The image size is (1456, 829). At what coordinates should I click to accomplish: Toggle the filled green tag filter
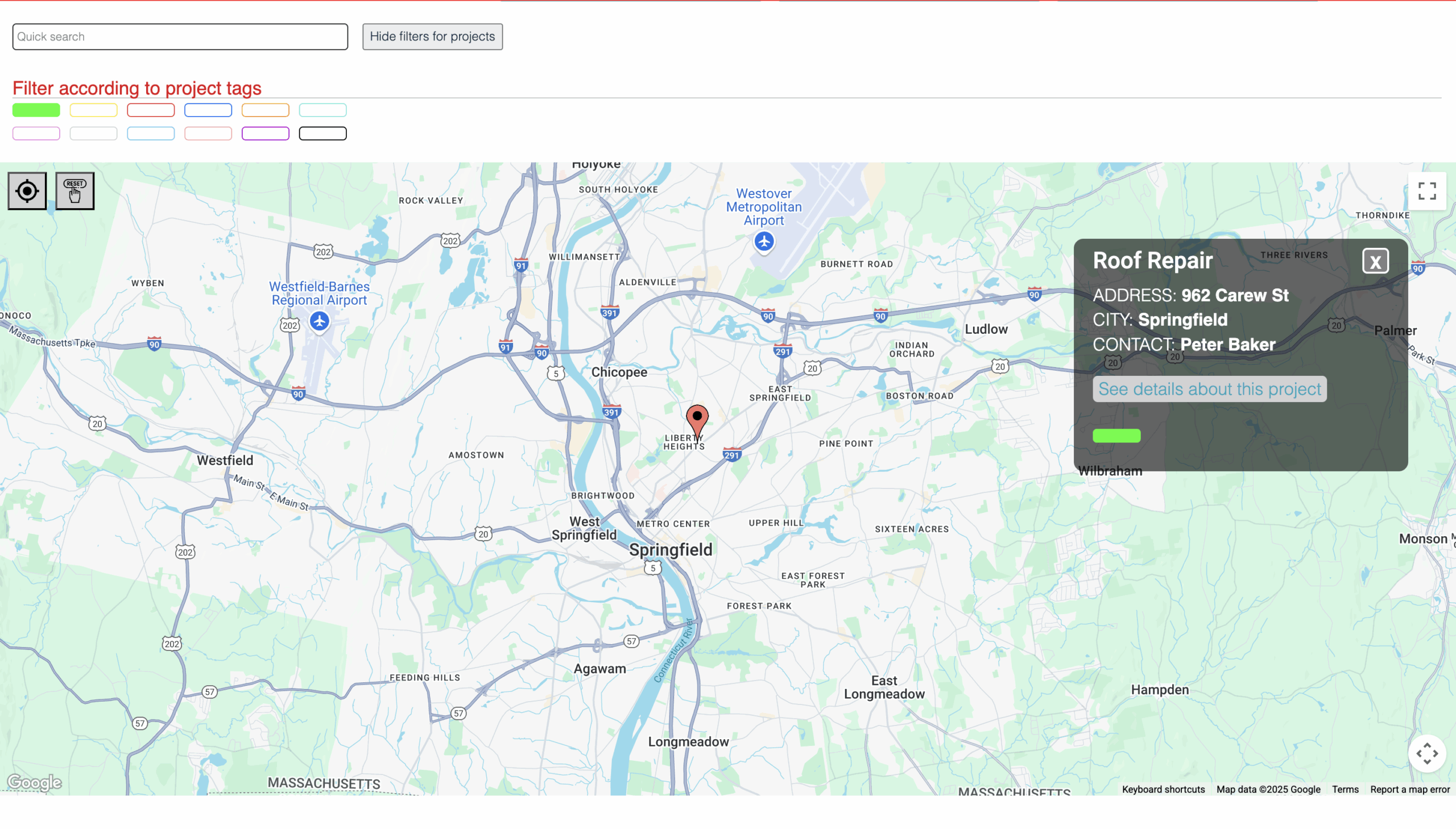click(36, 110)
